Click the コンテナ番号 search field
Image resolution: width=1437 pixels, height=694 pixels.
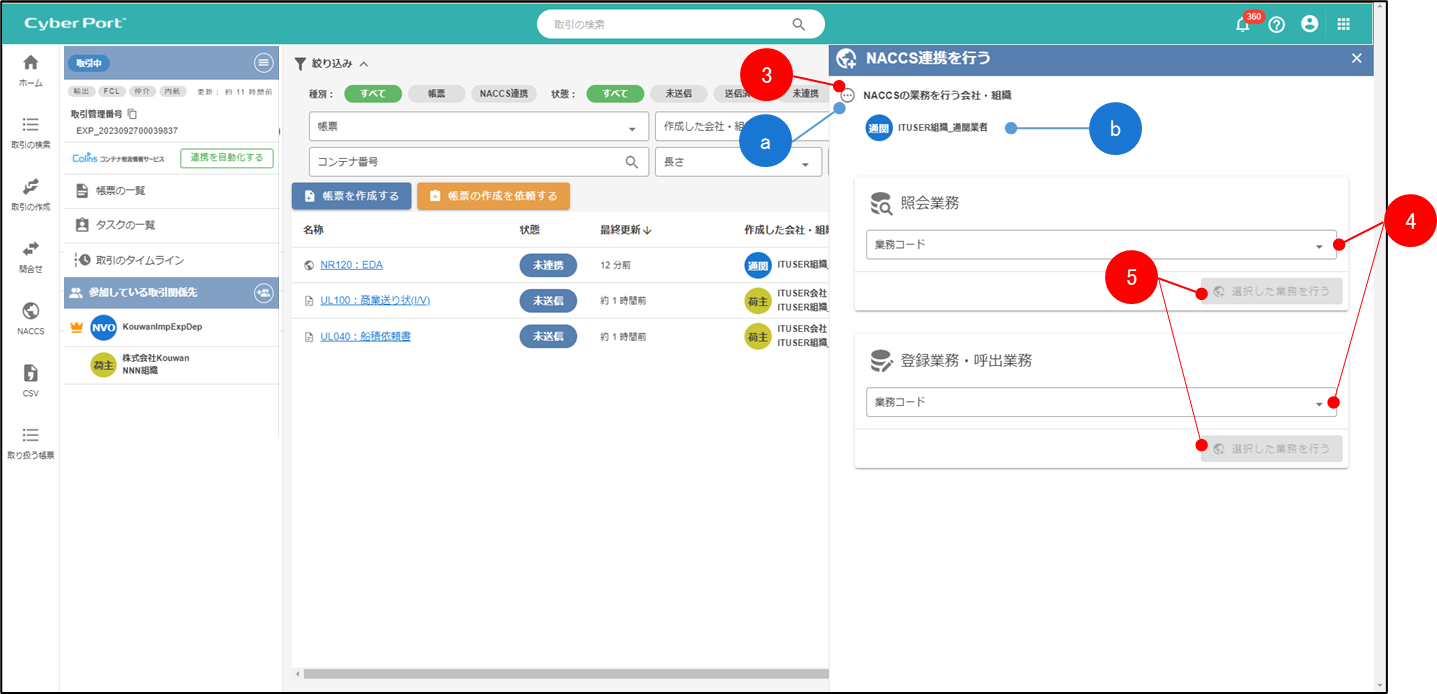[465, 161]
